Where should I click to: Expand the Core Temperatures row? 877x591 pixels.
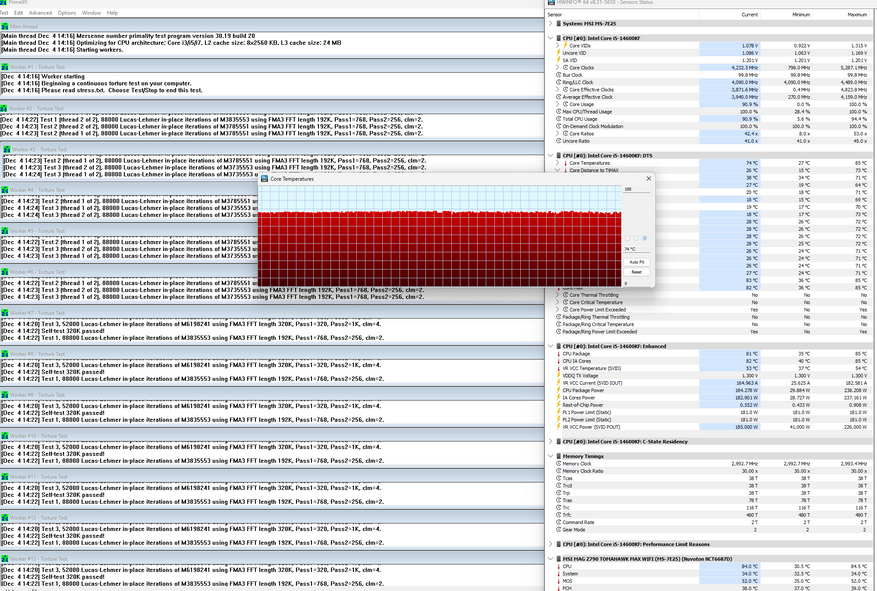(558, 163)
